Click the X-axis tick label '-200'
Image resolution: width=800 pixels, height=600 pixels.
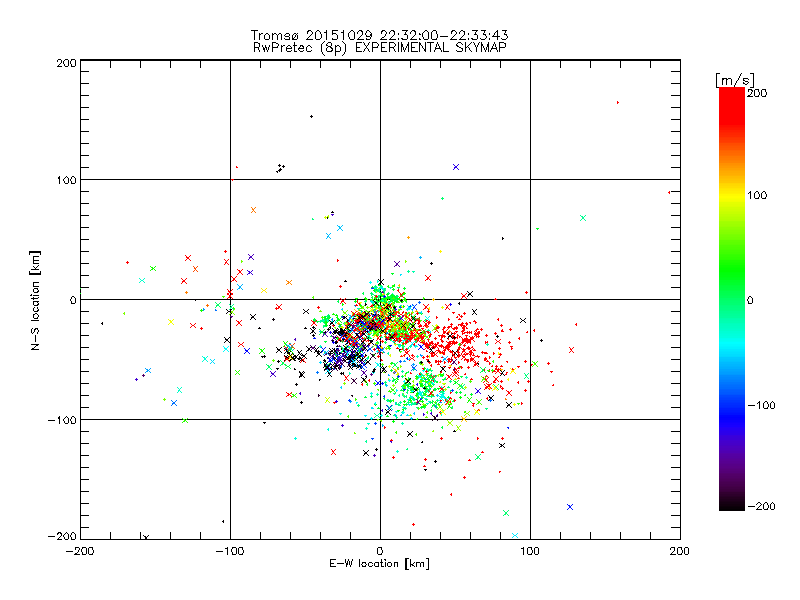coord(80,551)
